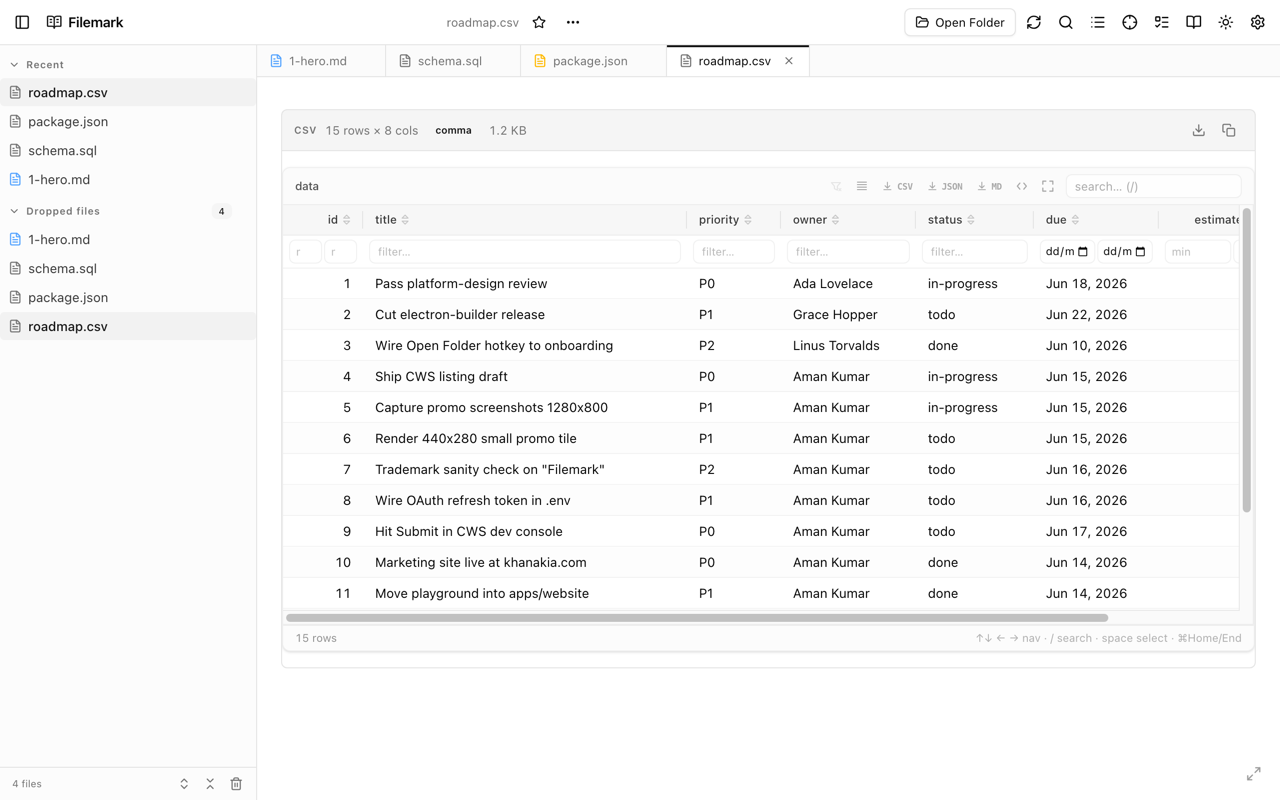Open the first due date picker calendar

pos(1083,252)
